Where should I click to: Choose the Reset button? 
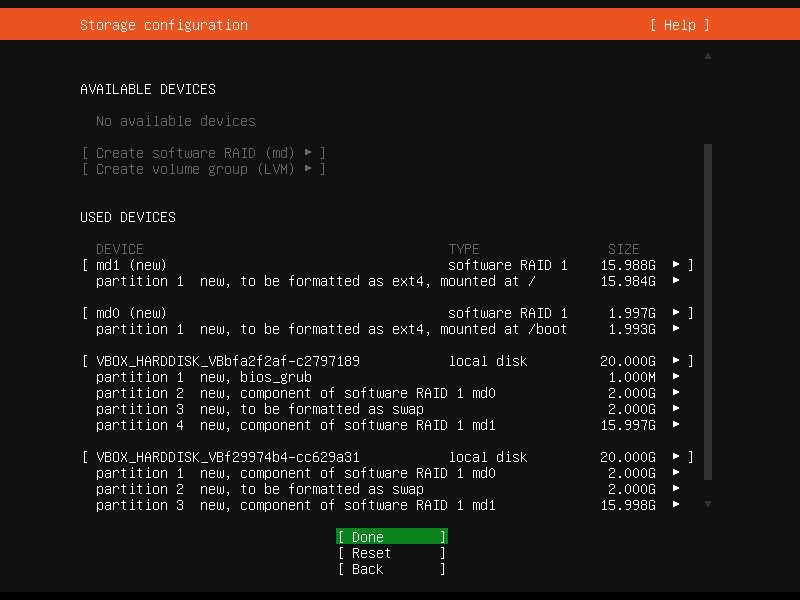coord(392,553)
